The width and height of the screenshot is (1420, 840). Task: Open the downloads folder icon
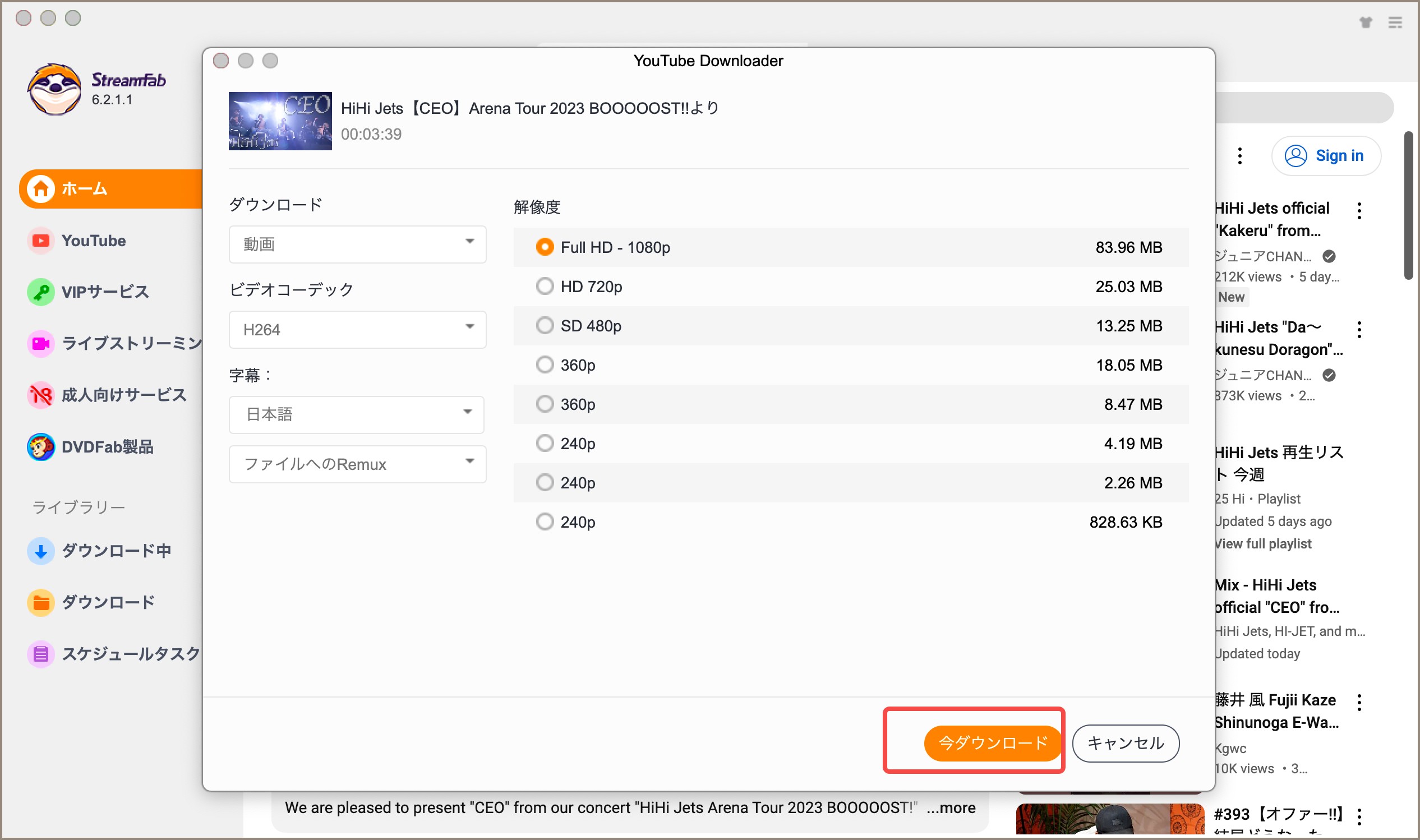[41, 602]
